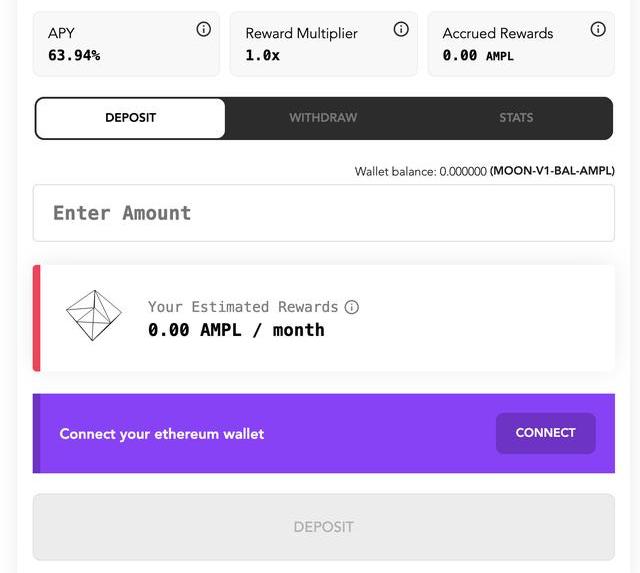The height and width of the screenshot is (573, 640).
Task: Select the DEPOSIT tab
Action: pyautogui.click(x=130, y=118)
